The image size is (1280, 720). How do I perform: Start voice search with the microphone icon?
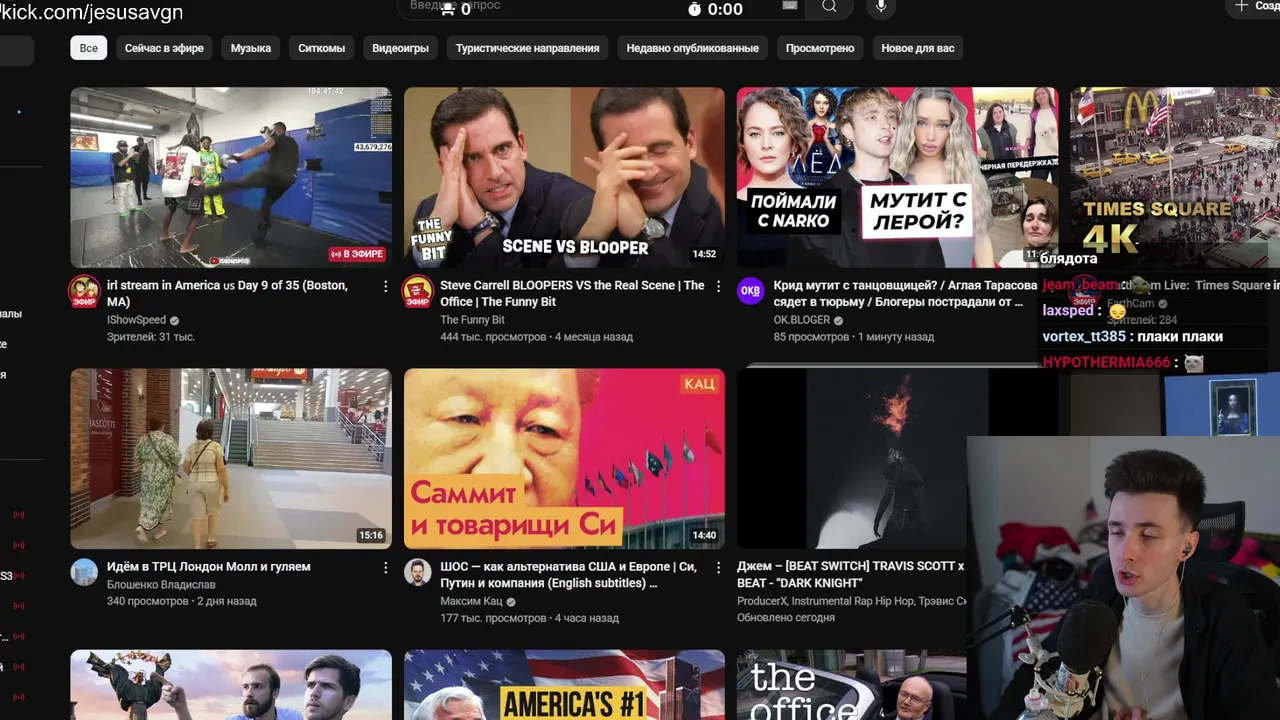(x=881, y=7)
